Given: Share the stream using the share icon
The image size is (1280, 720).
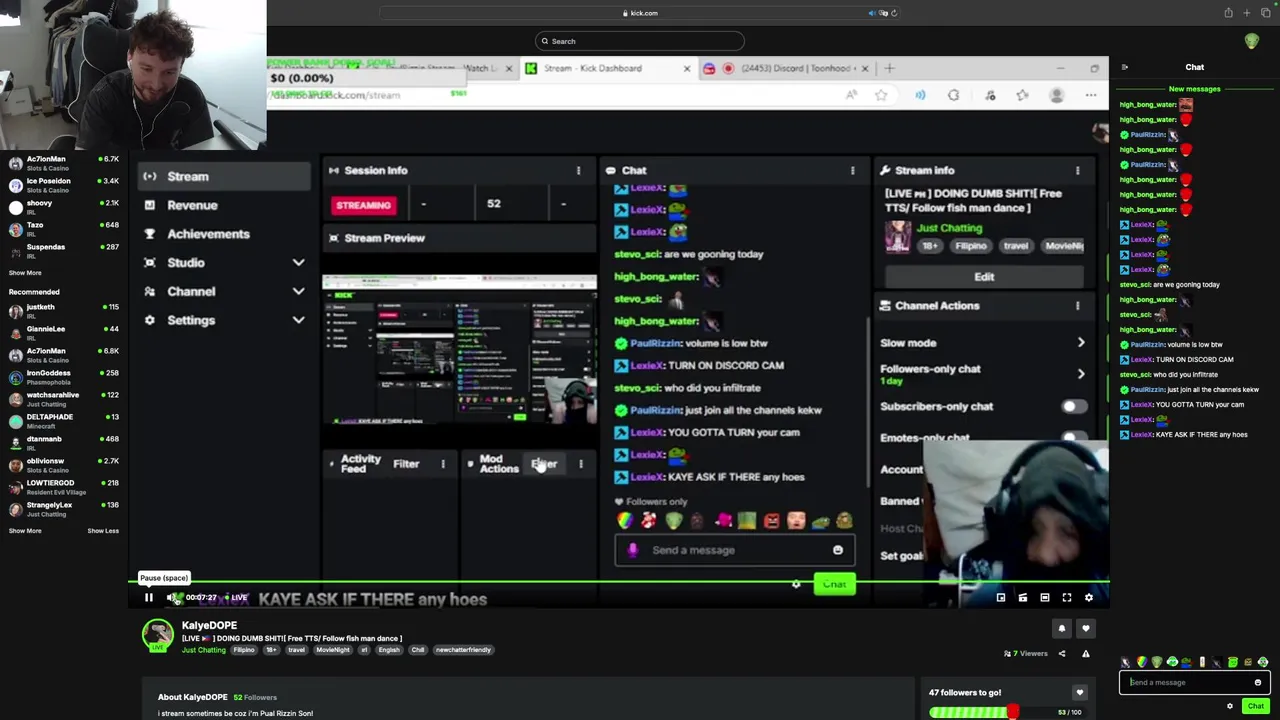Looking at the screenshot, I should pyautogui.click(x=1062, y=654).
